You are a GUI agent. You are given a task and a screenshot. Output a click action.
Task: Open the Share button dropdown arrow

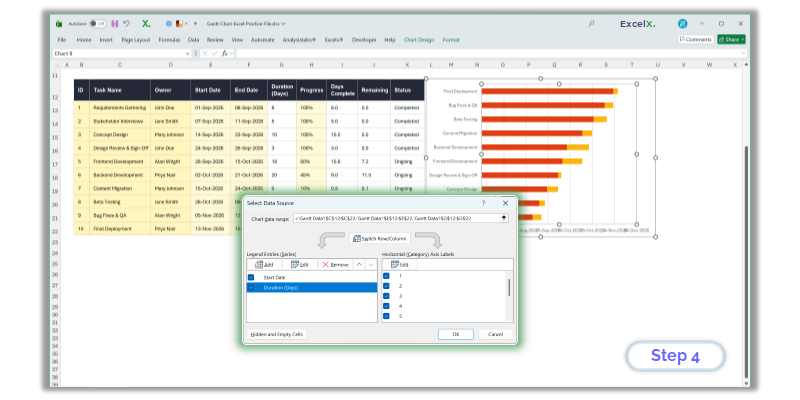pyautogui.click(x=742, y=39)
